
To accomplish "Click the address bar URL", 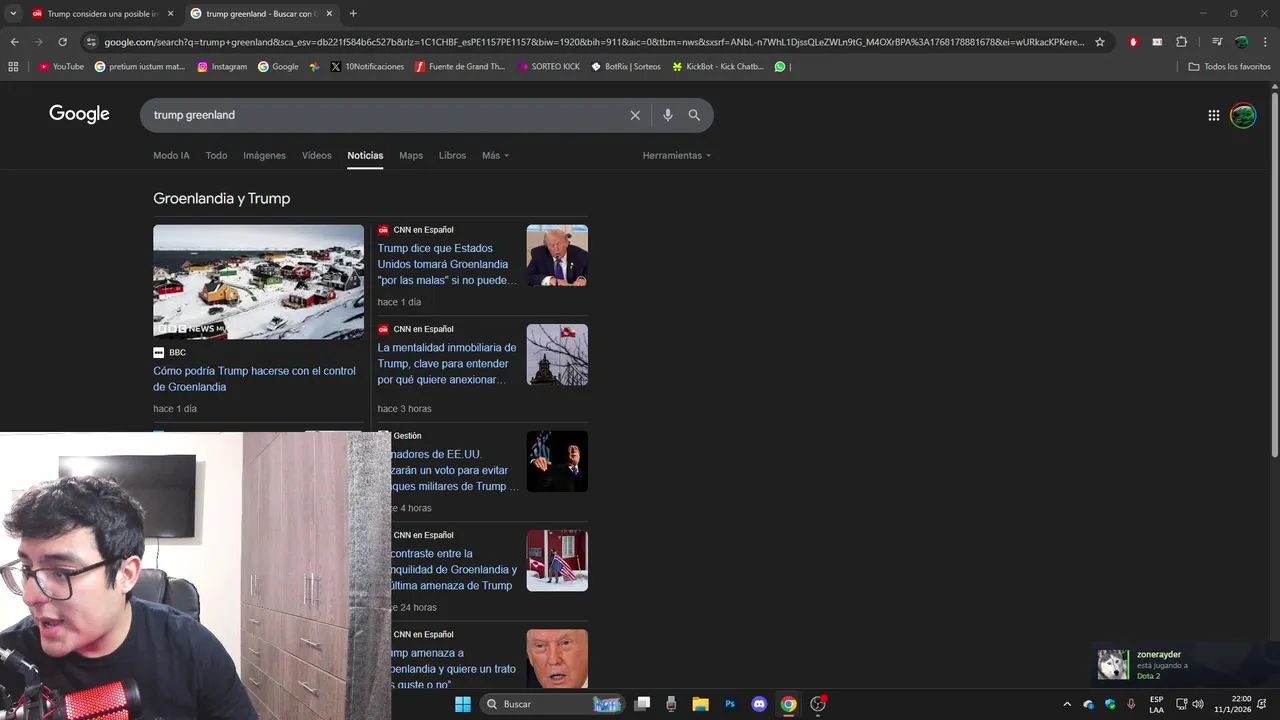I will point(594,42).
